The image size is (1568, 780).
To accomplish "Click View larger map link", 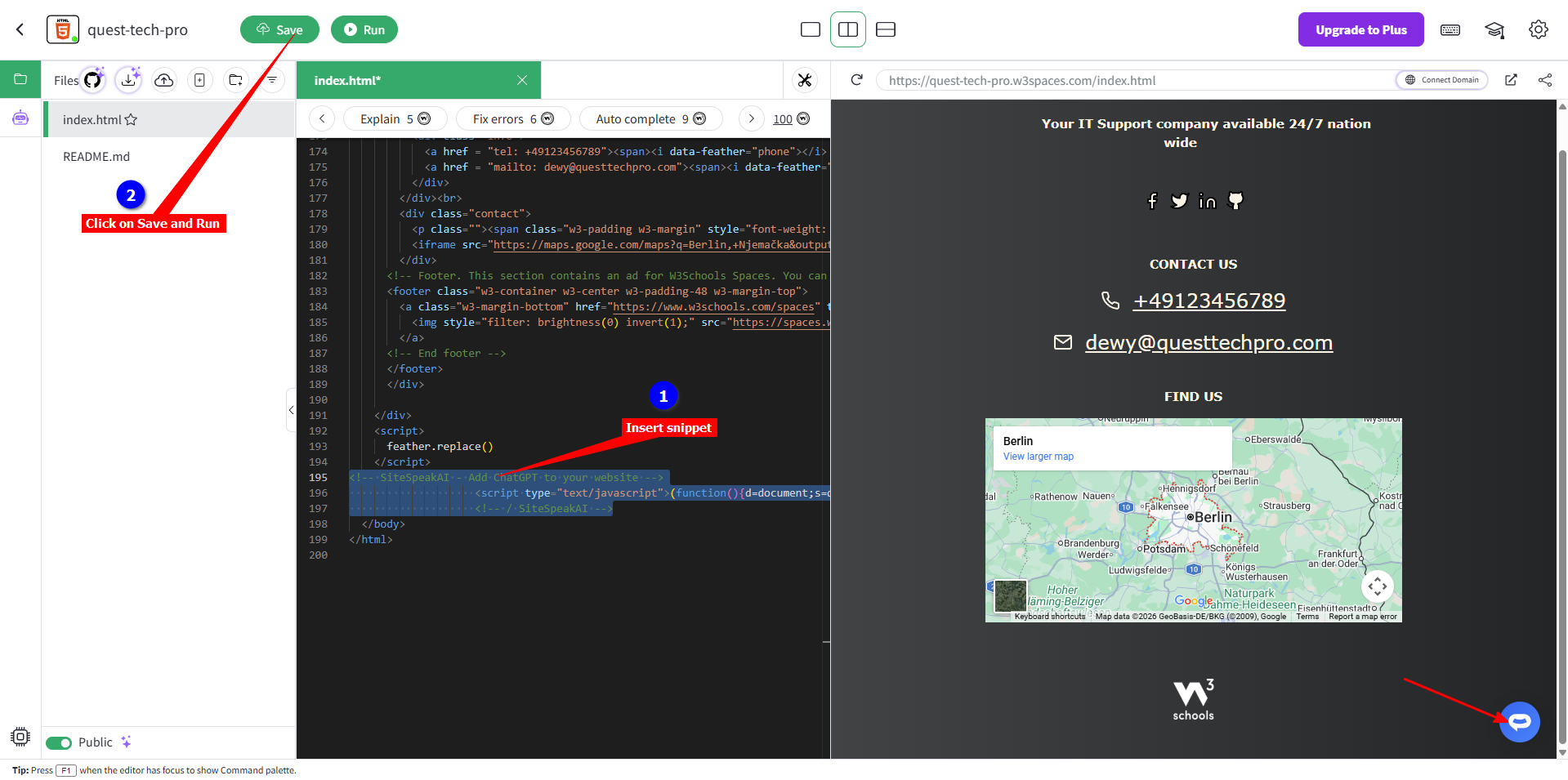I will coord(1039,457).
